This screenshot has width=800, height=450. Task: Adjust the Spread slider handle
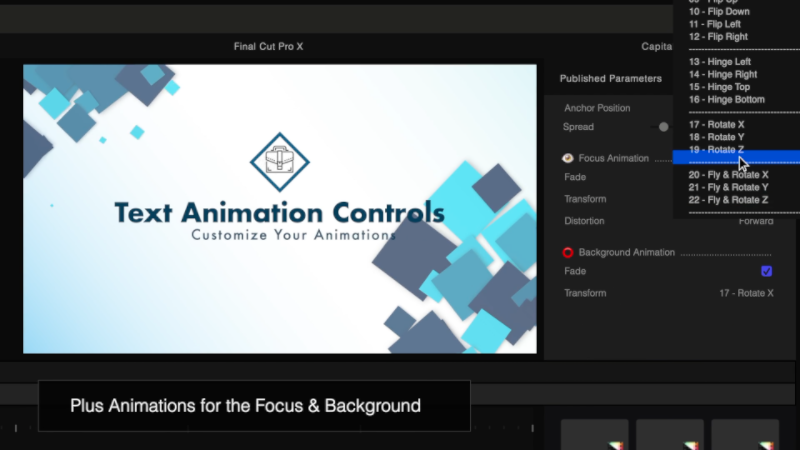tap(663, 127)
